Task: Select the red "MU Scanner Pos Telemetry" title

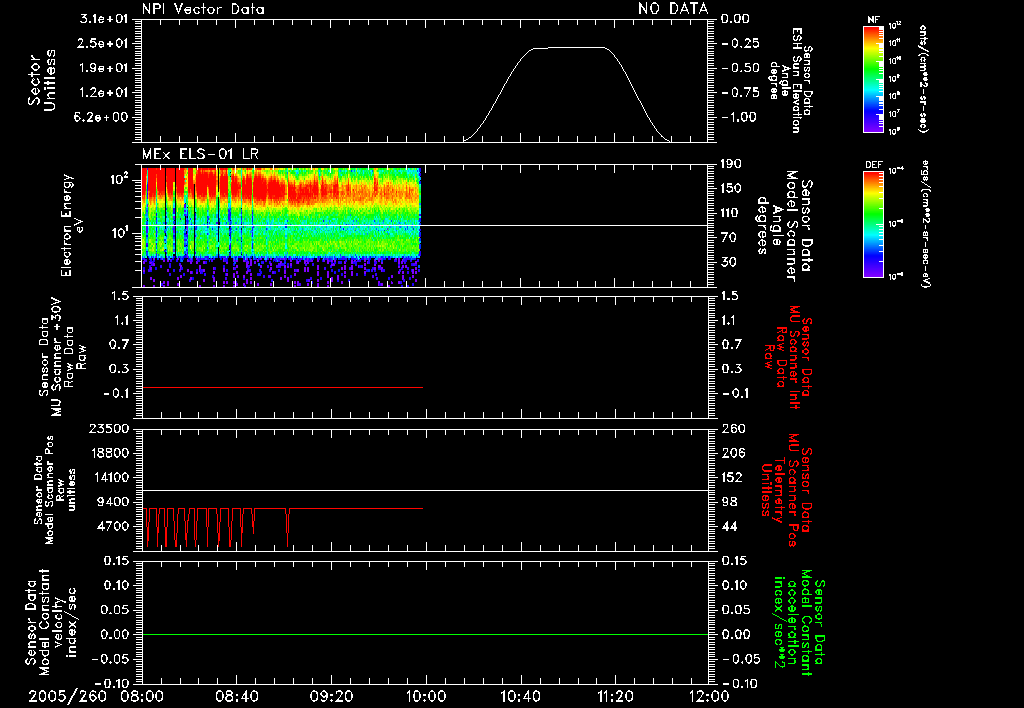Action: [x=786, y=490]
